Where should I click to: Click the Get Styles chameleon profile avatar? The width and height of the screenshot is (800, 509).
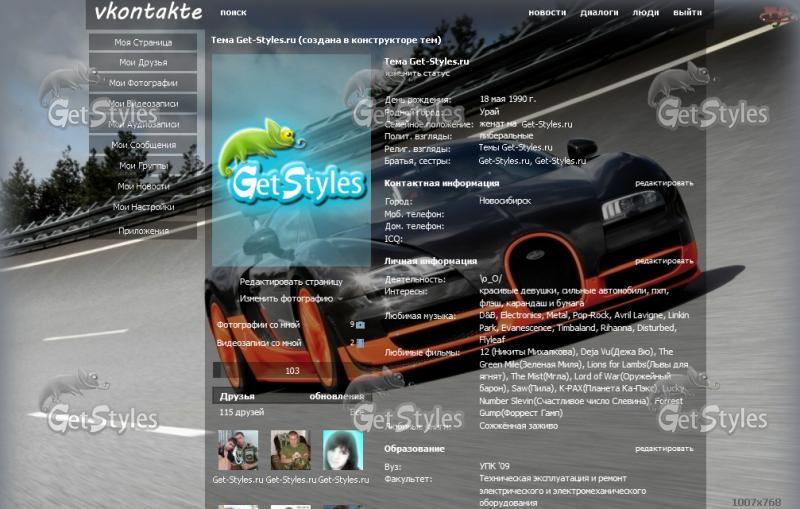coord(291,160)
